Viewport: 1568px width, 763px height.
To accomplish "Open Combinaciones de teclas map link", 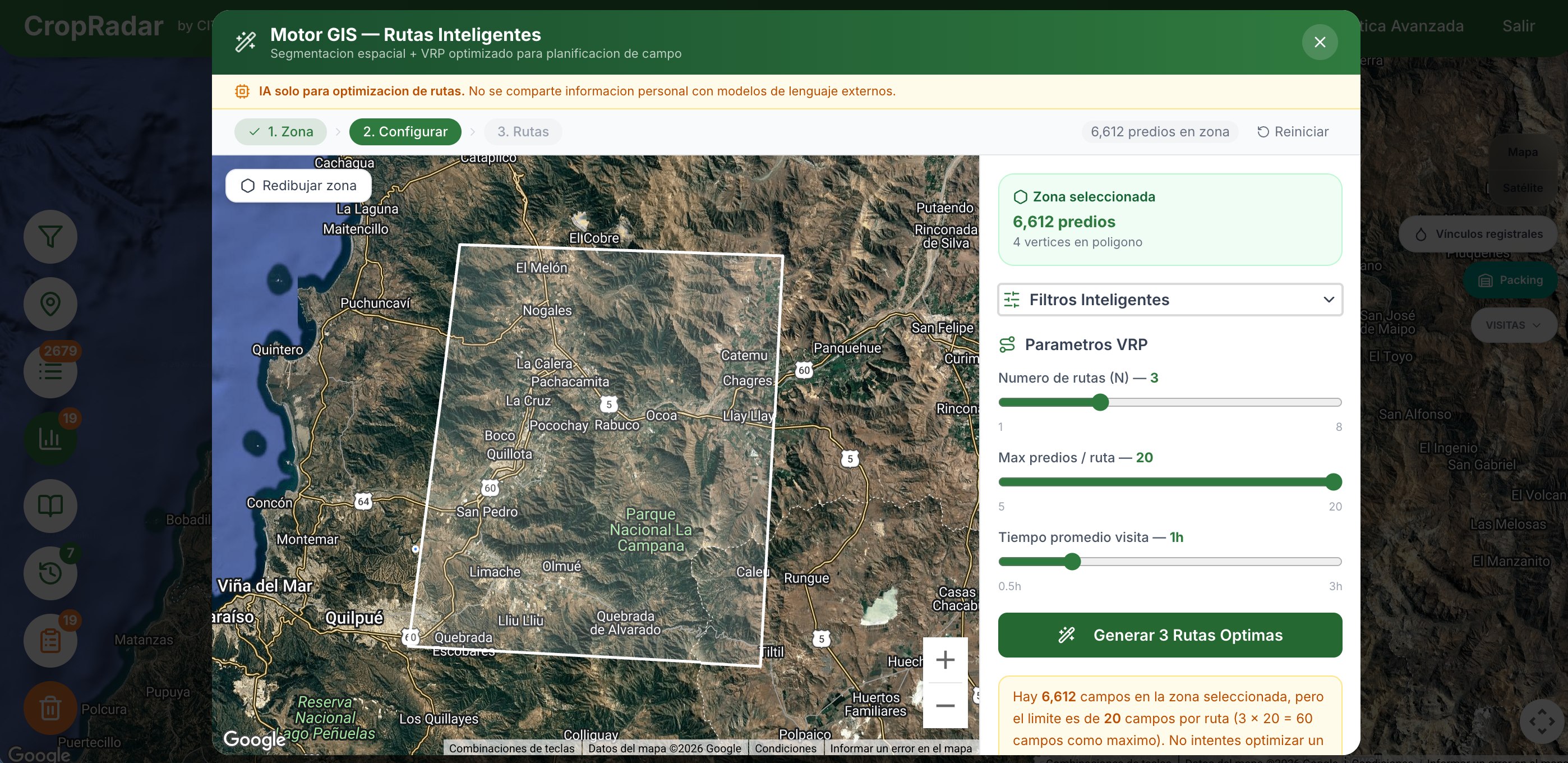I will pyautogui.click(x=512, y=748).
